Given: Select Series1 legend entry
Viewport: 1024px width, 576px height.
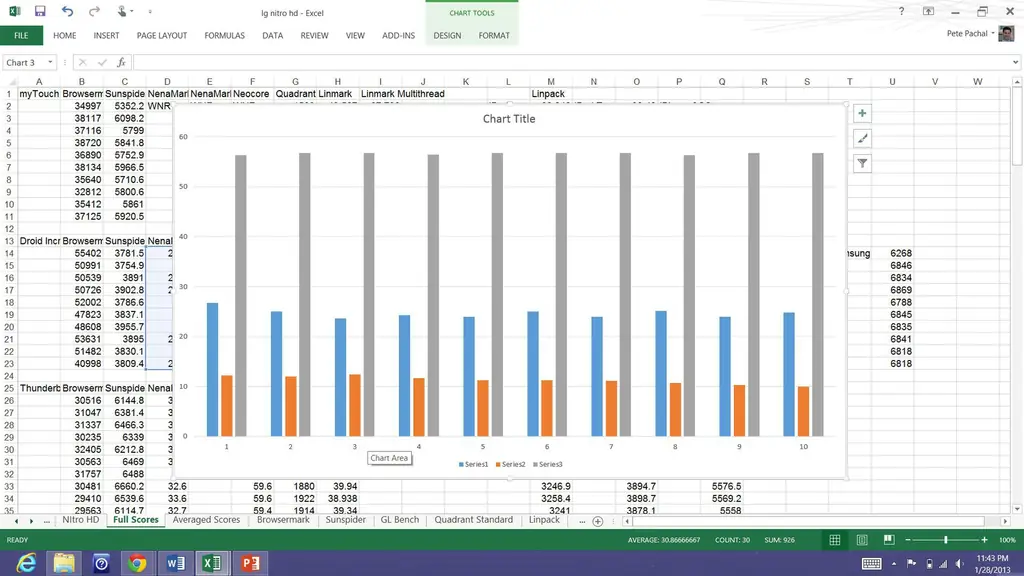Looking at the screenshot, I should (x=473, y=464).
